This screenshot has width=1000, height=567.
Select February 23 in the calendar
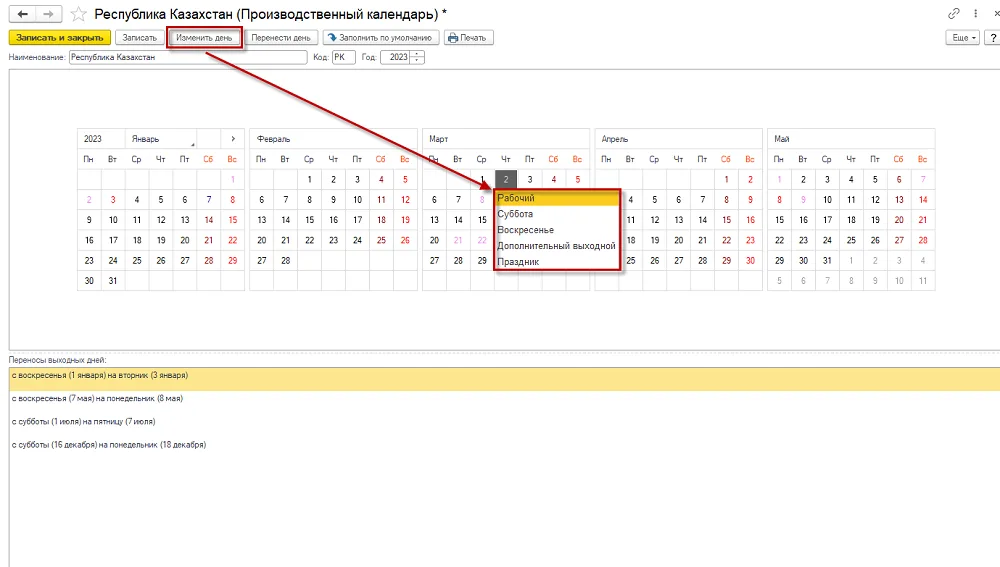click(334, 240)
